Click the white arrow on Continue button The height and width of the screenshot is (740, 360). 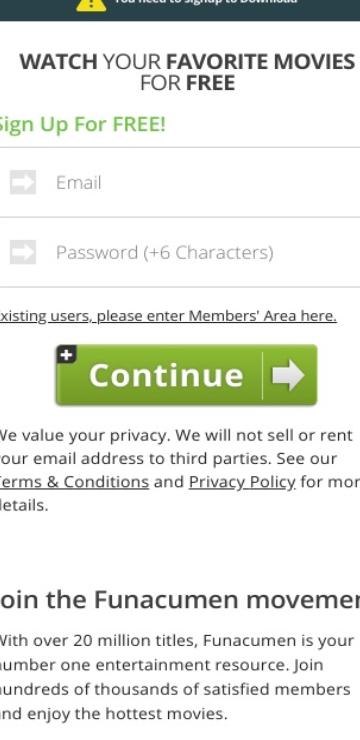tap(288, 375)
